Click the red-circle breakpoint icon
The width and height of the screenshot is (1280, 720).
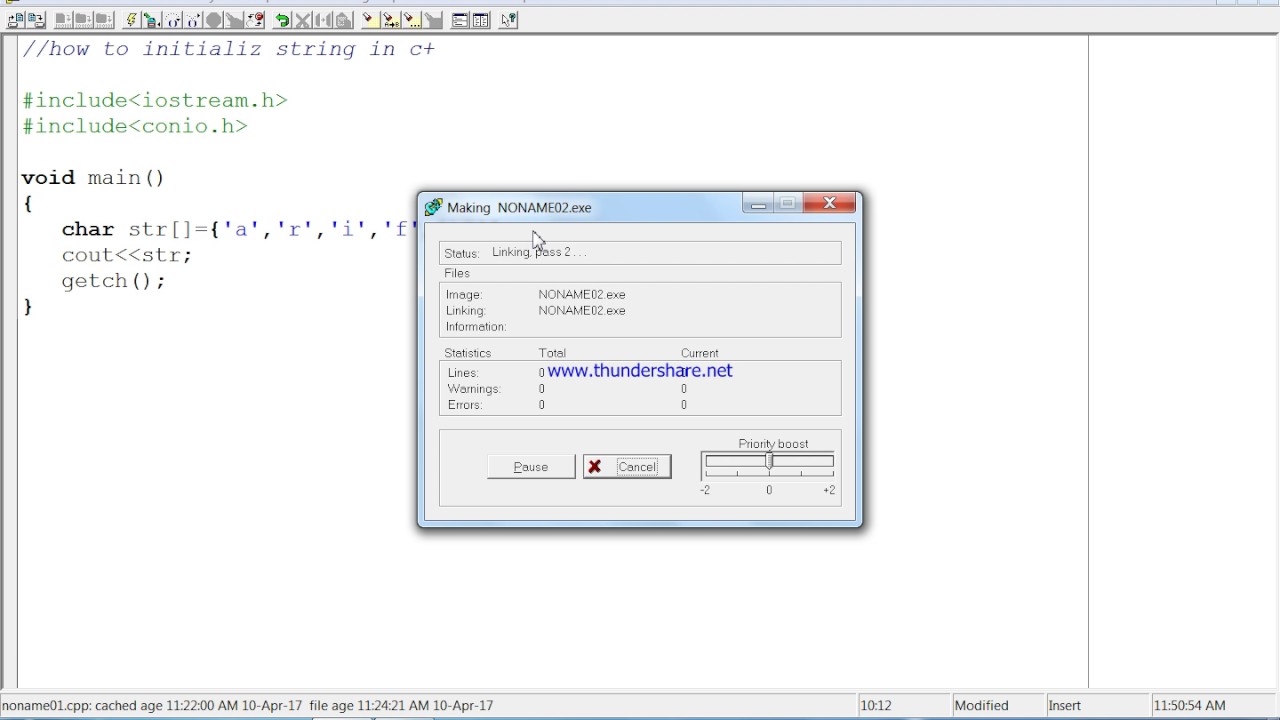coord(255,20)
